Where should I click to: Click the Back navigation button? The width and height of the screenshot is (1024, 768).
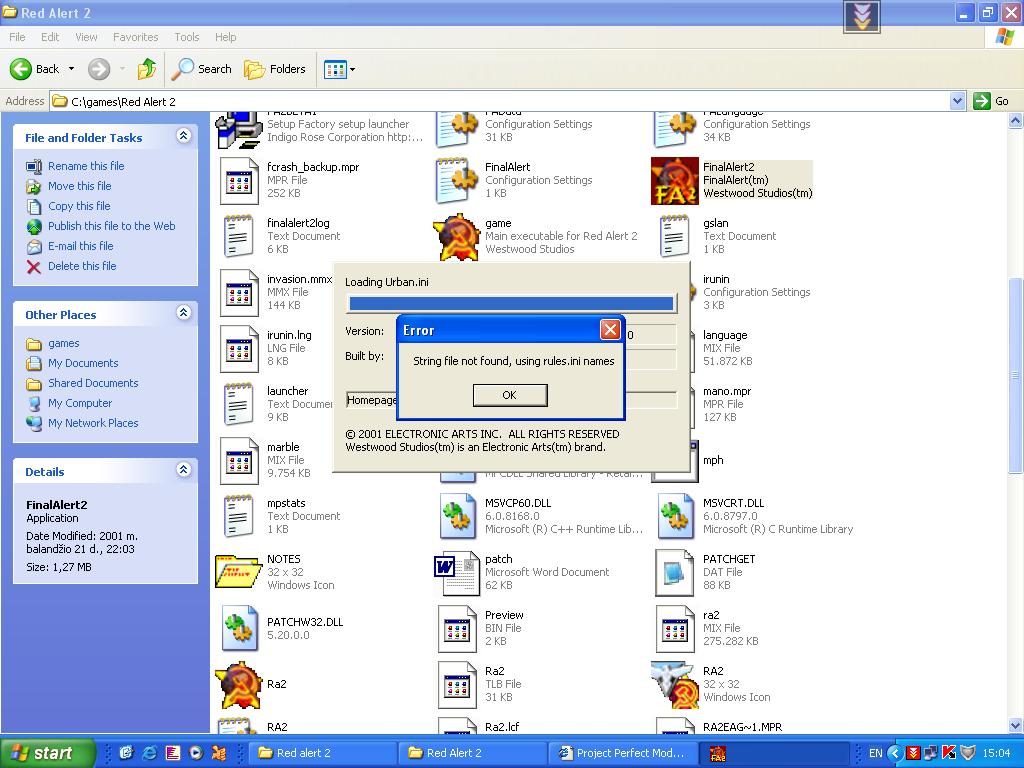35,69
